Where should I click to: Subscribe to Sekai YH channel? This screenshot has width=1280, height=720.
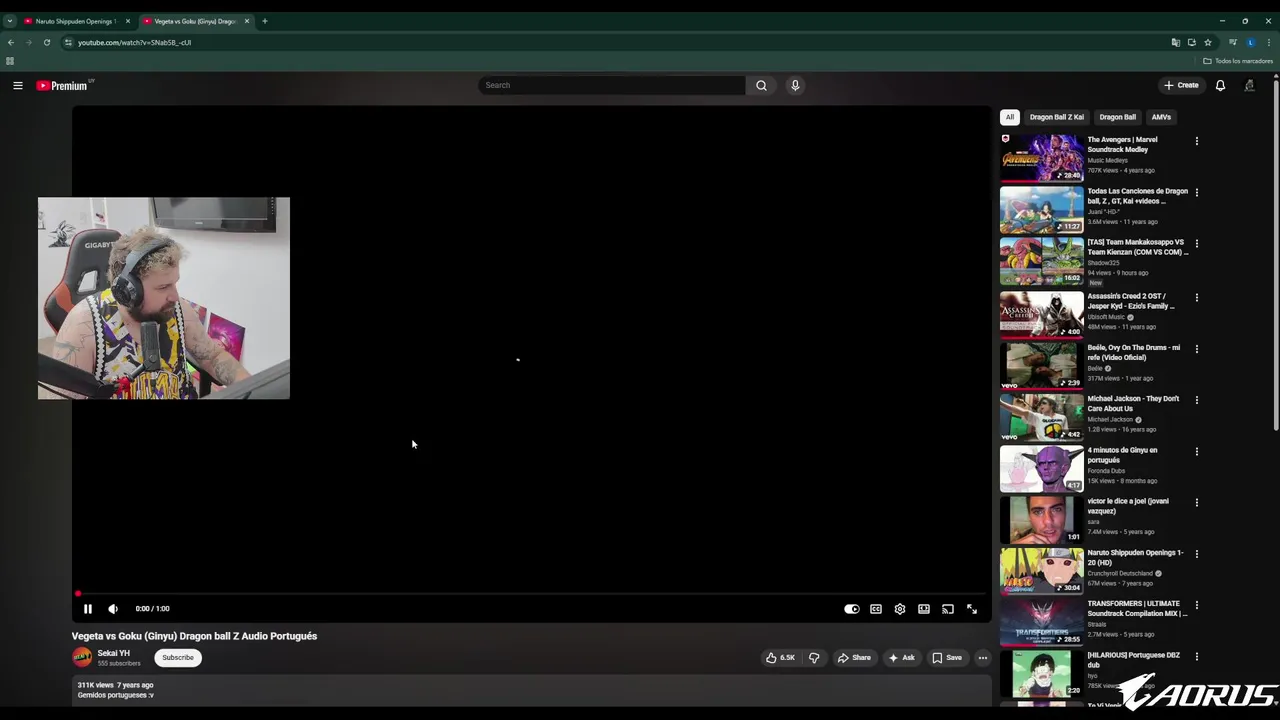pyautogui.click(x=178, y=658)
